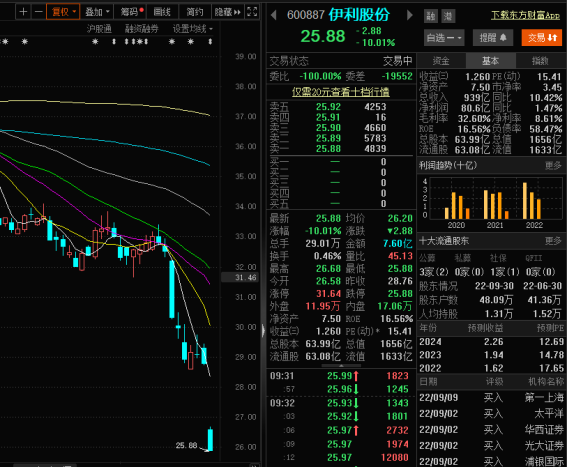
Task: Go to next stock with right arrow
Action: [409, 15]
